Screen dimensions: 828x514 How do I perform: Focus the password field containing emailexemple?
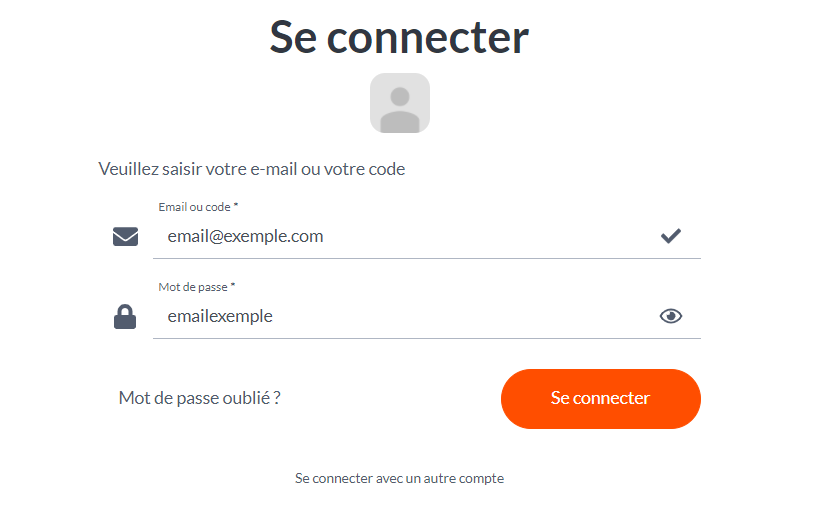(427, 316)
